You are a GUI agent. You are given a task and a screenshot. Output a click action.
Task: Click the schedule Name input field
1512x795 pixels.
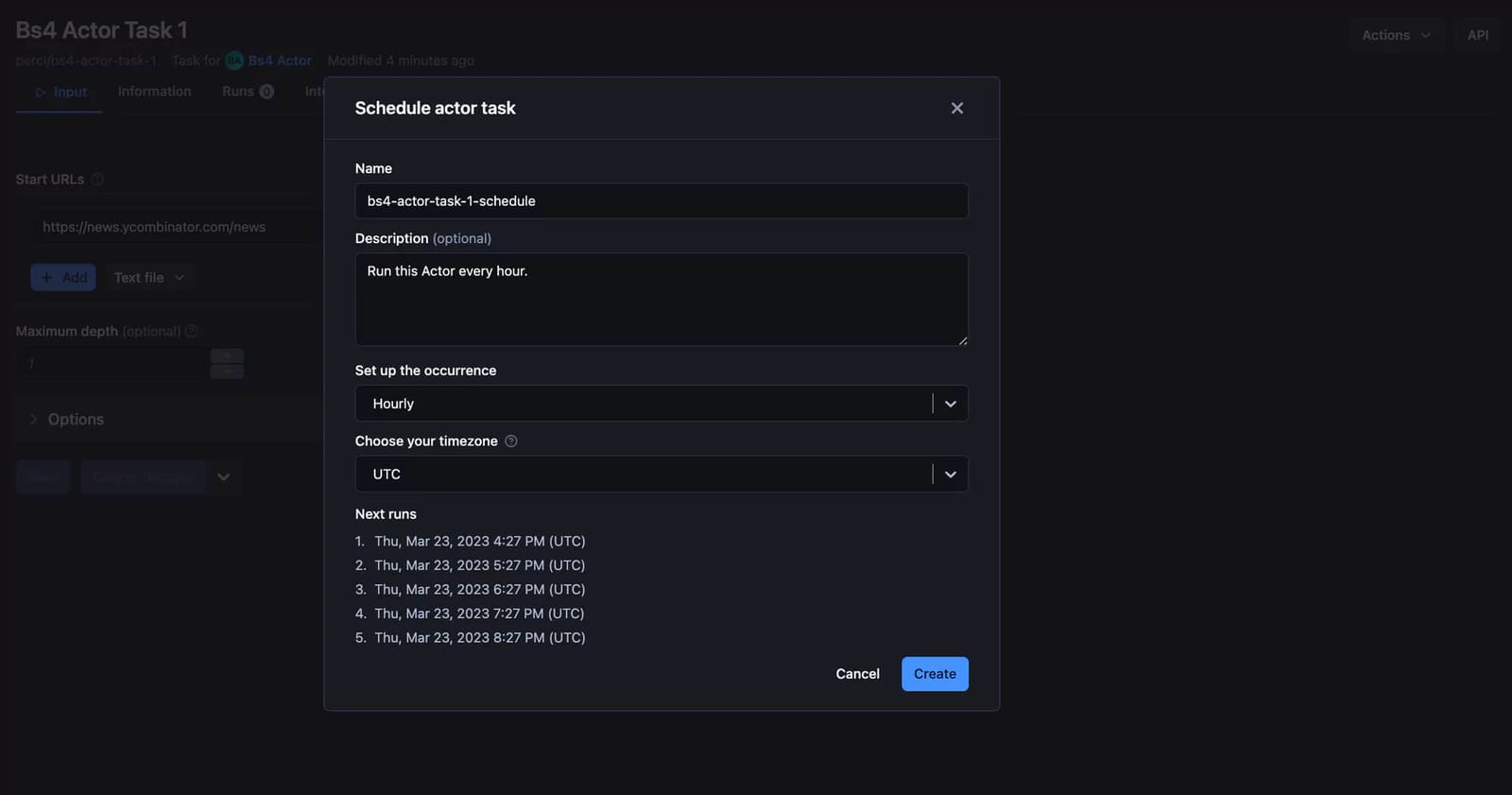(x=661, y=201)
